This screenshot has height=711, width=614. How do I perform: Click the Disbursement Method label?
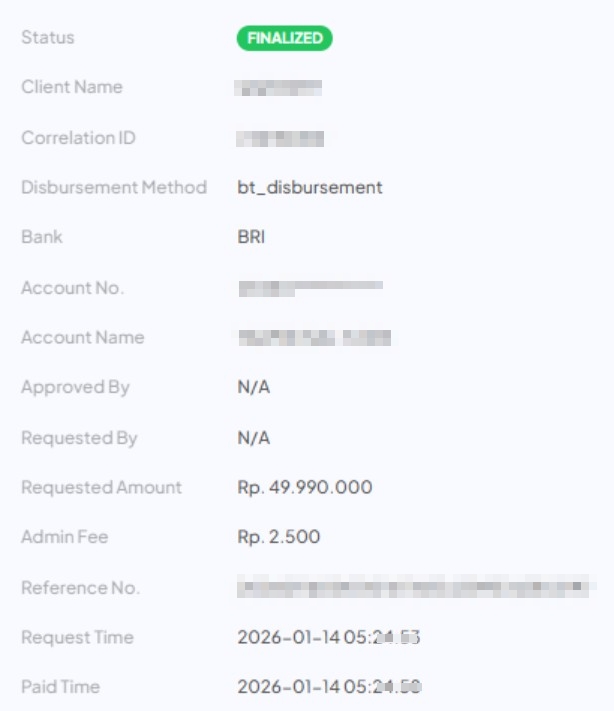[x=114, y=188]
